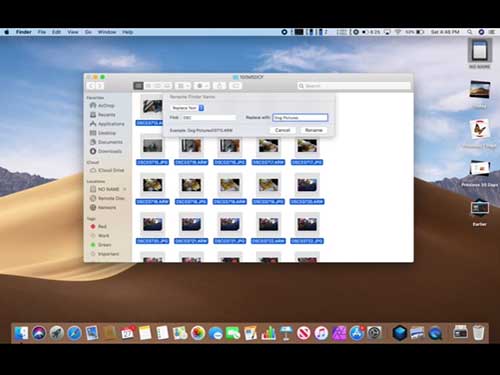The width and height of the screenshot is (500, 375).
Task: Open Spotlight search in menu bar
Action: 470,32
